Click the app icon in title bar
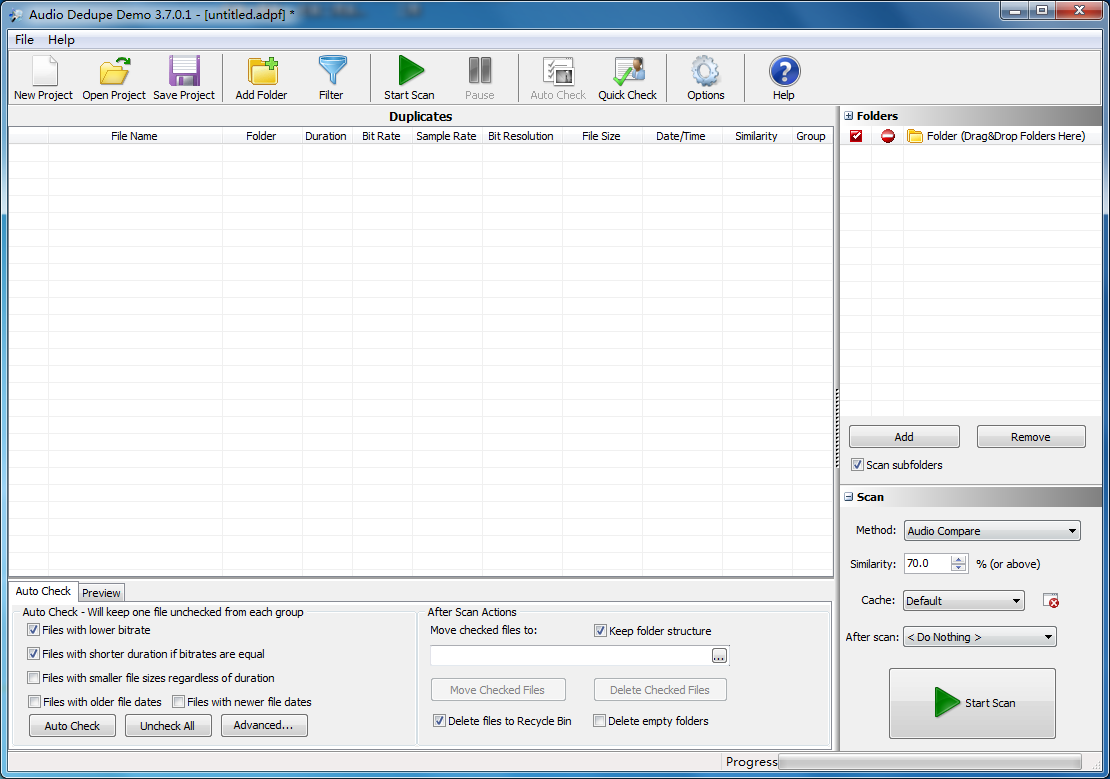The image size is (1110, 779). point(16,14)
